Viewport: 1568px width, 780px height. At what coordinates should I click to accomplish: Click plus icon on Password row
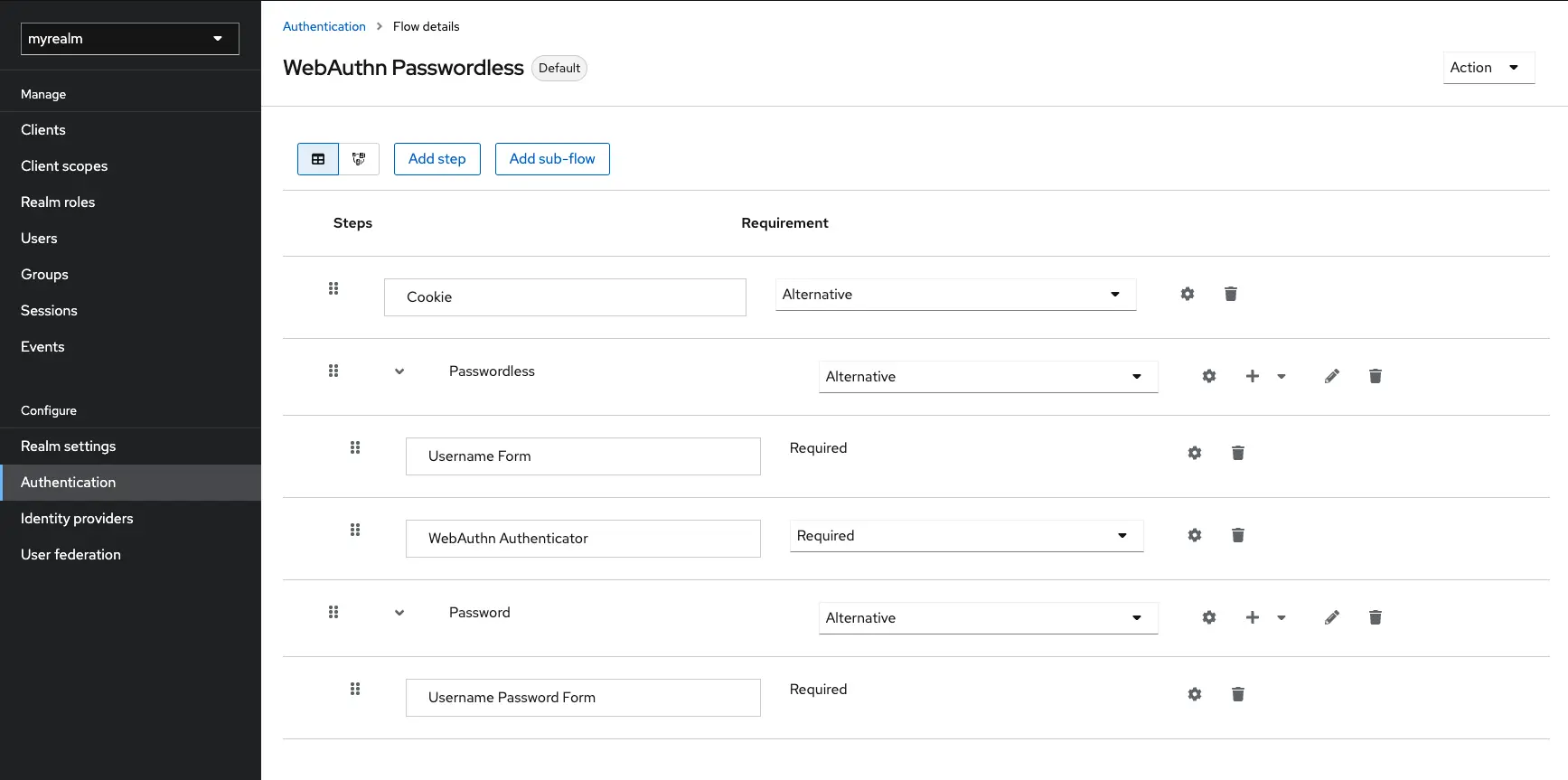coord(1253,617)
